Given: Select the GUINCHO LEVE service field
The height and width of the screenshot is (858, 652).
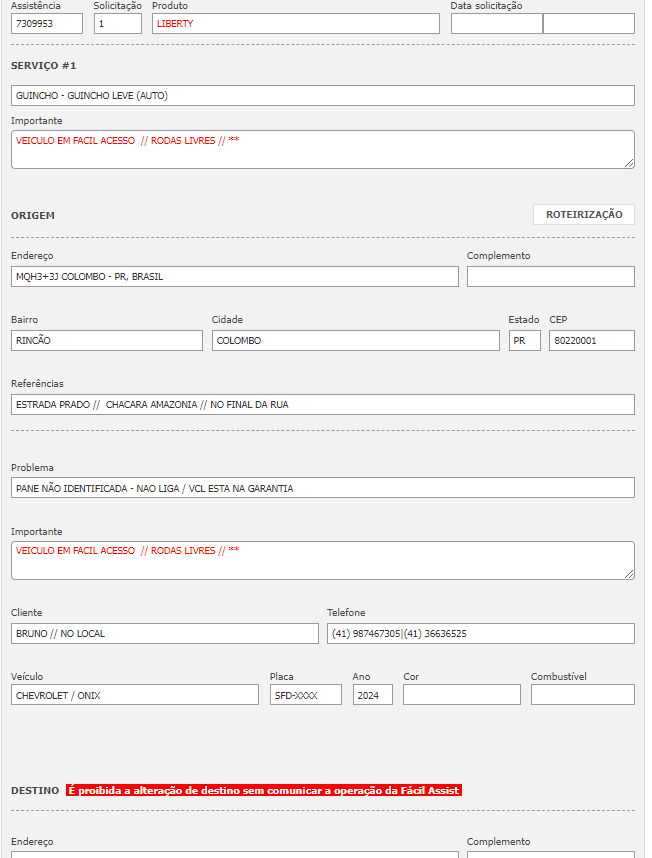Looking at the screenshot, I should pos(322,96).
